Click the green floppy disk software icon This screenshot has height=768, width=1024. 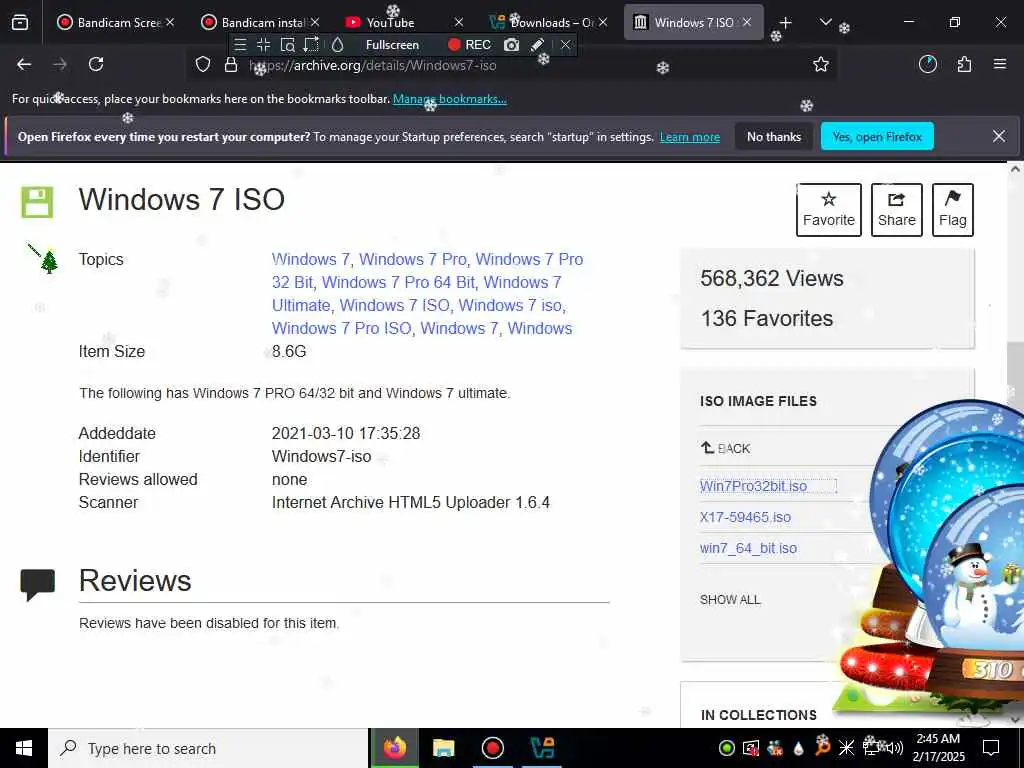click(x=37, y=201)
